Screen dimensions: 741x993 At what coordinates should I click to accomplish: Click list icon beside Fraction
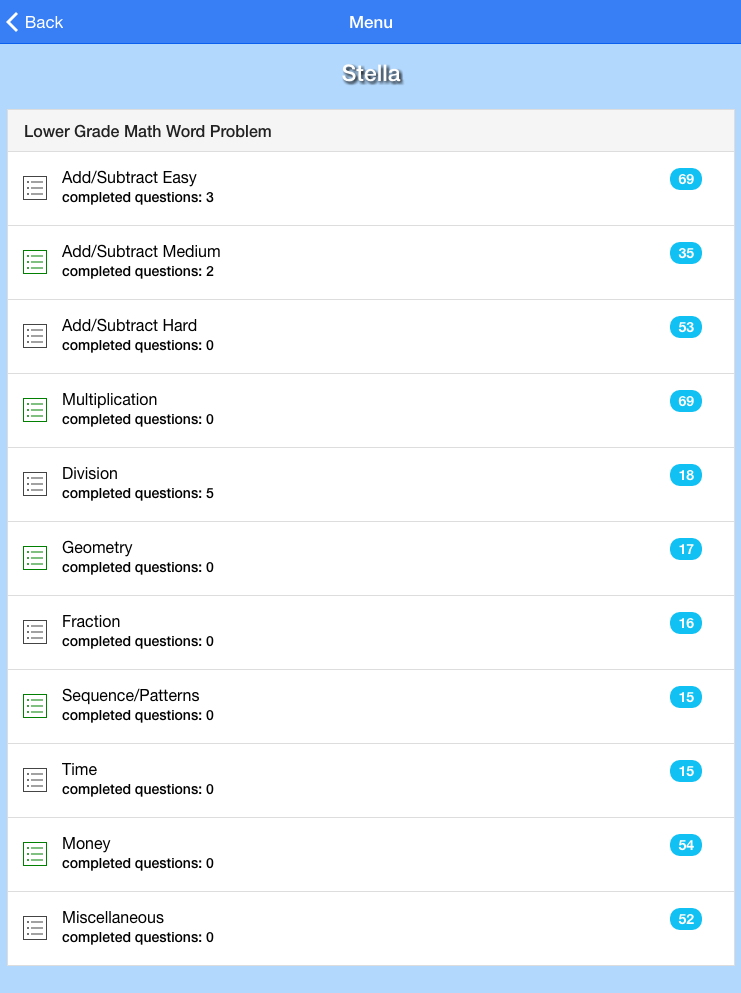(35, 632)
